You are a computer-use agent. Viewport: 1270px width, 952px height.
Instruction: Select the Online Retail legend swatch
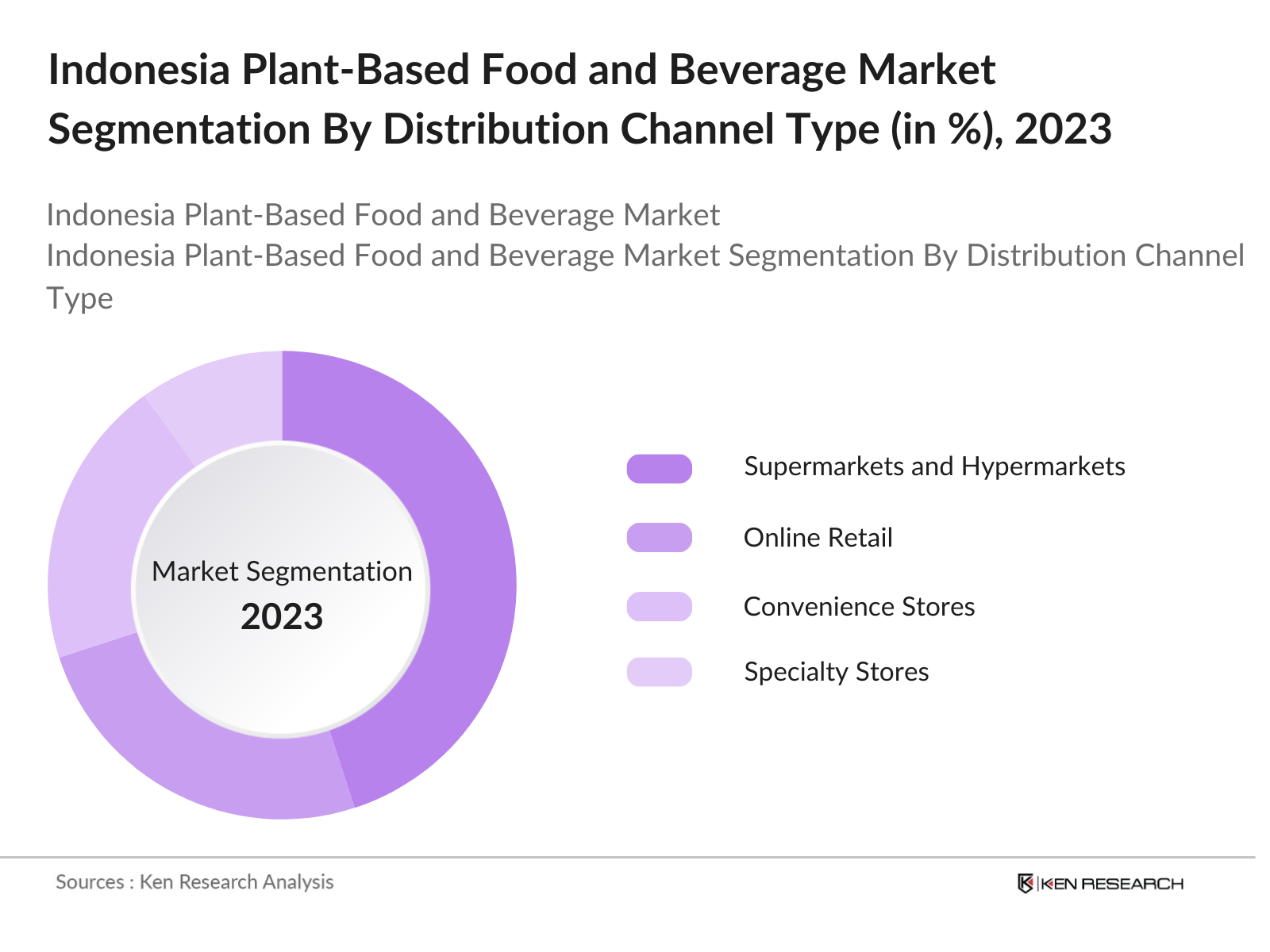(660, 537)
